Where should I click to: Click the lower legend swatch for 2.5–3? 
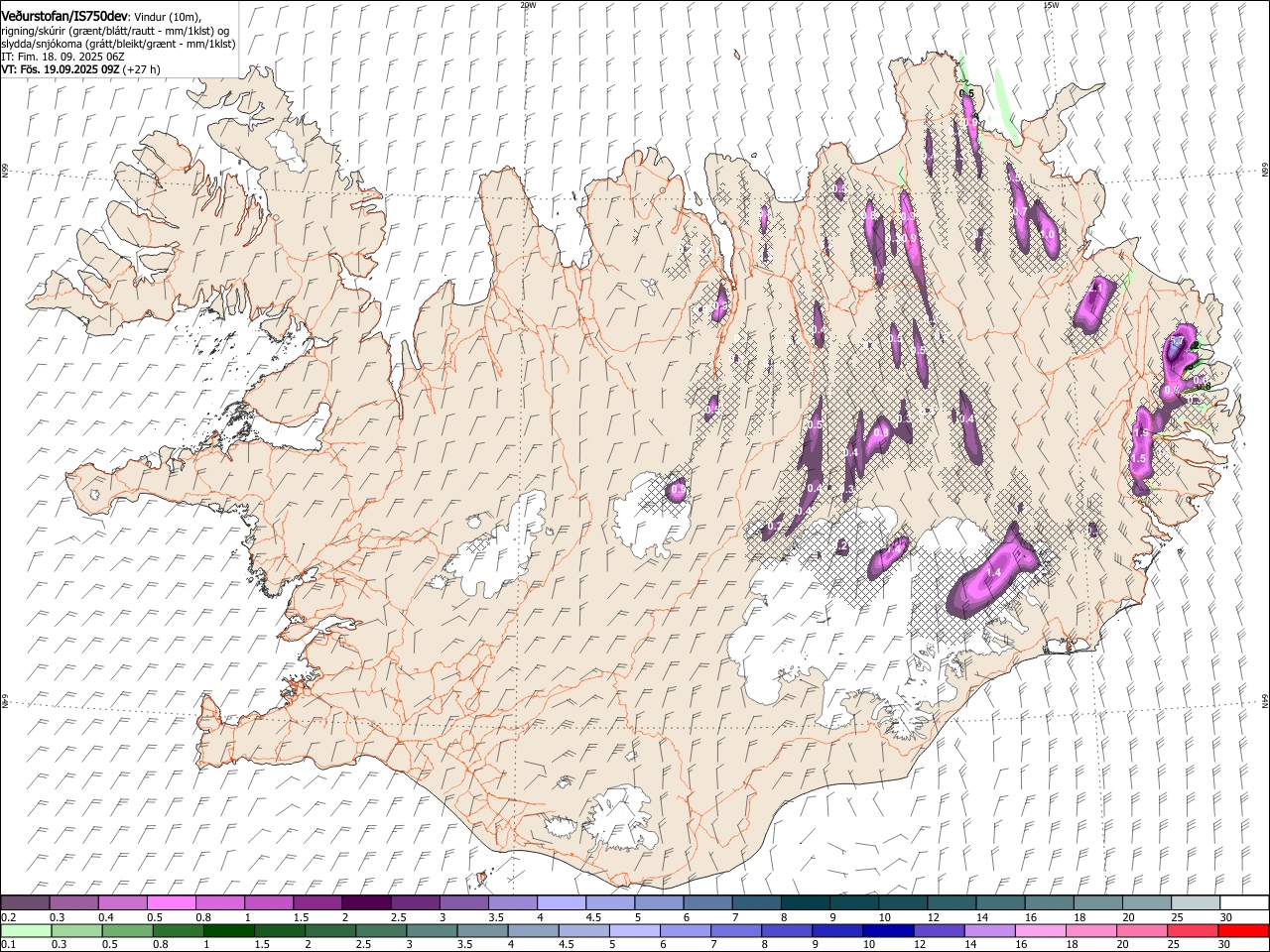[380, 931]
